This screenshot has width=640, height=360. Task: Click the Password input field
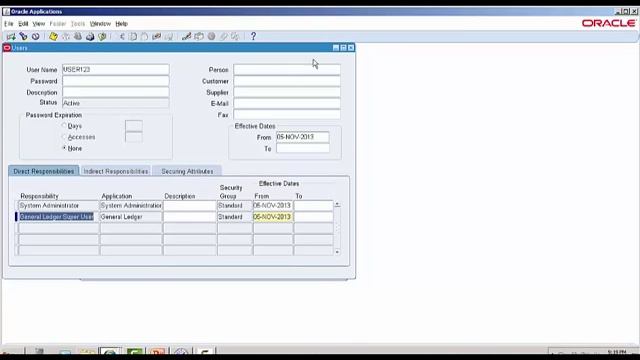pos(116,81)
